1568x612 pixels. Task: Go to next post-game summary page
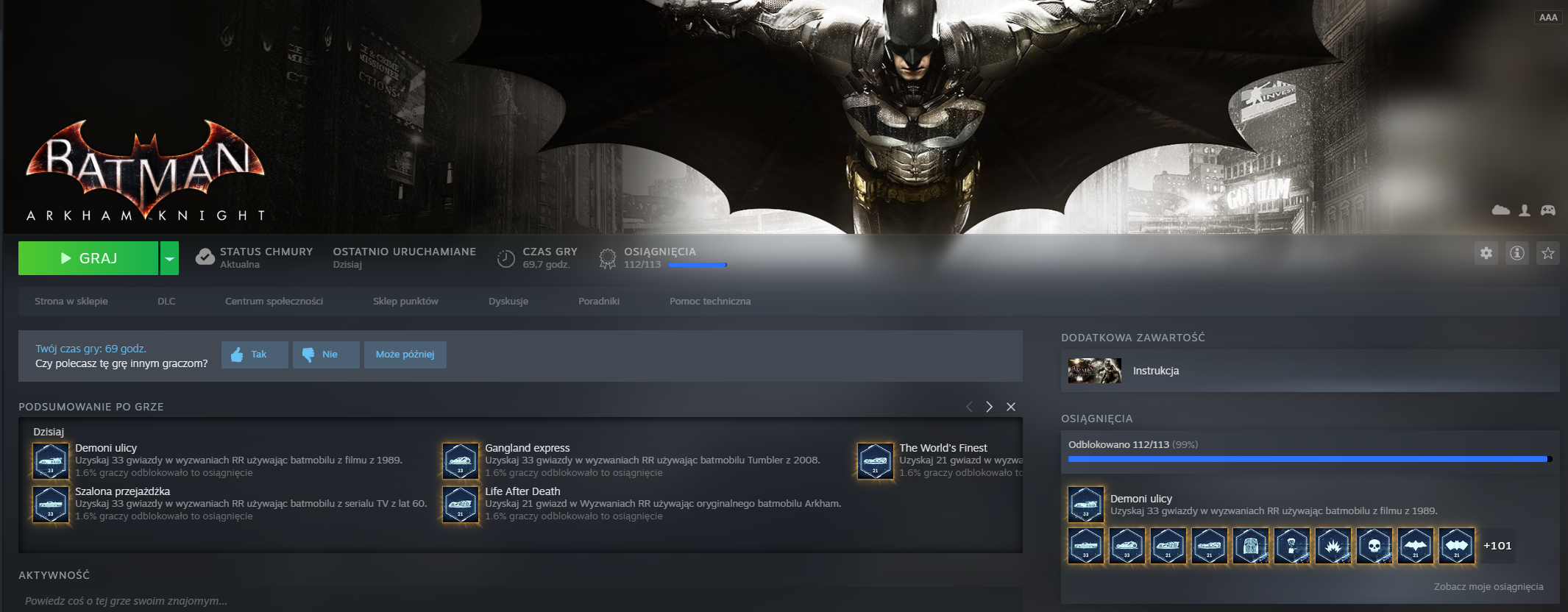(990, 407)
